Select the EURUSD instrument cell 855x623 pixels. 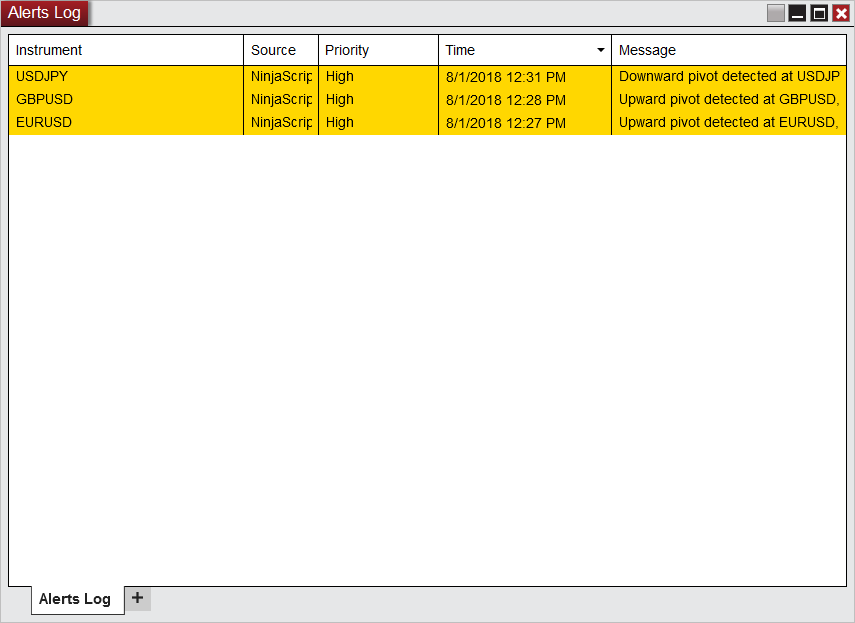126,123
